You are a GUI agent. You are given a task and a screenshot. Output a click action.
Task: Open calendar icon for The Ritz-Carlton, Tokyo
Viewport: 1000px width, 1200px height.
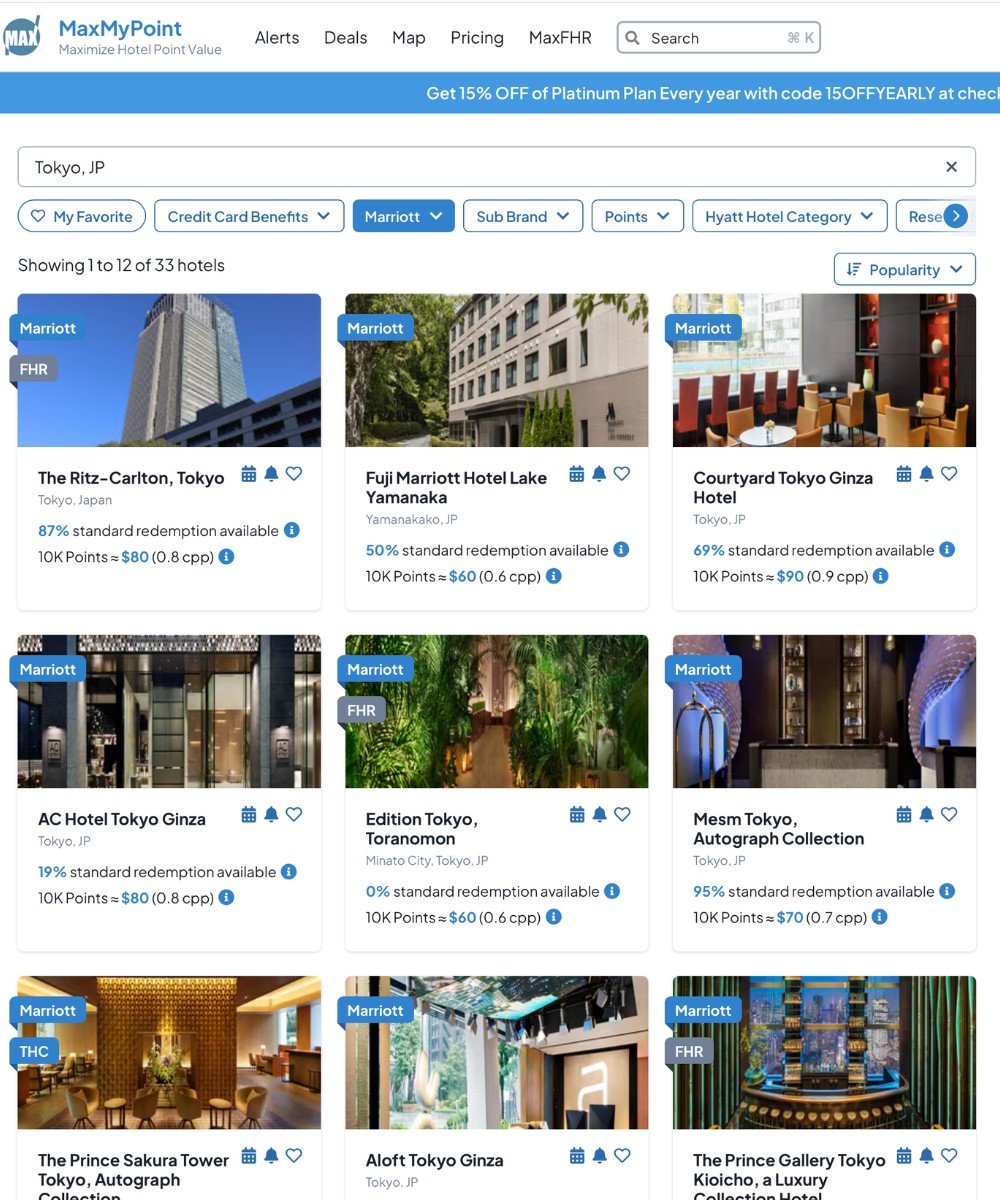(249, 474)
